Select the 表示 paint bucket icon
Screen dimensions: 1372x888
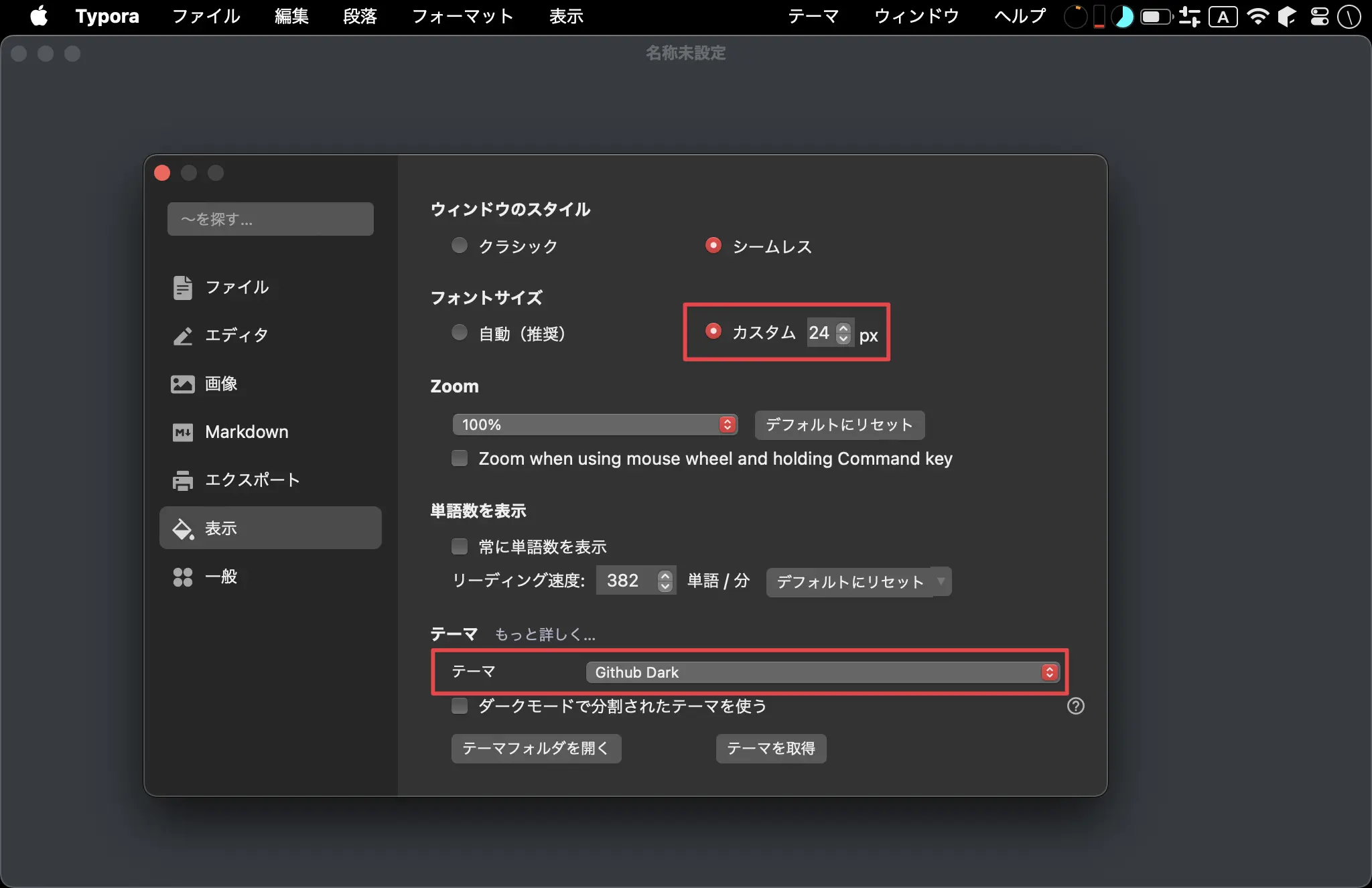click(182, 528)
